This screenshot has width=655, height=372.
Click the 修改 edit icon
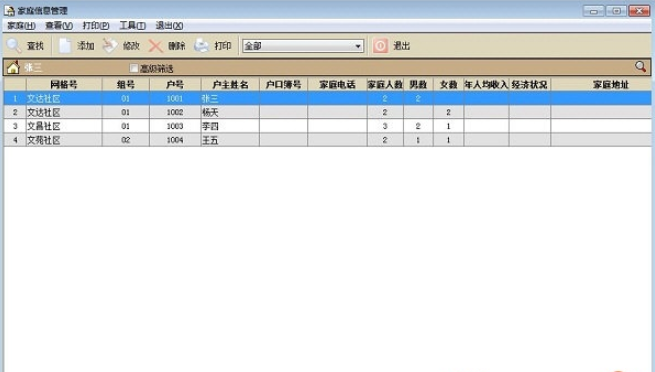point(110,46)
